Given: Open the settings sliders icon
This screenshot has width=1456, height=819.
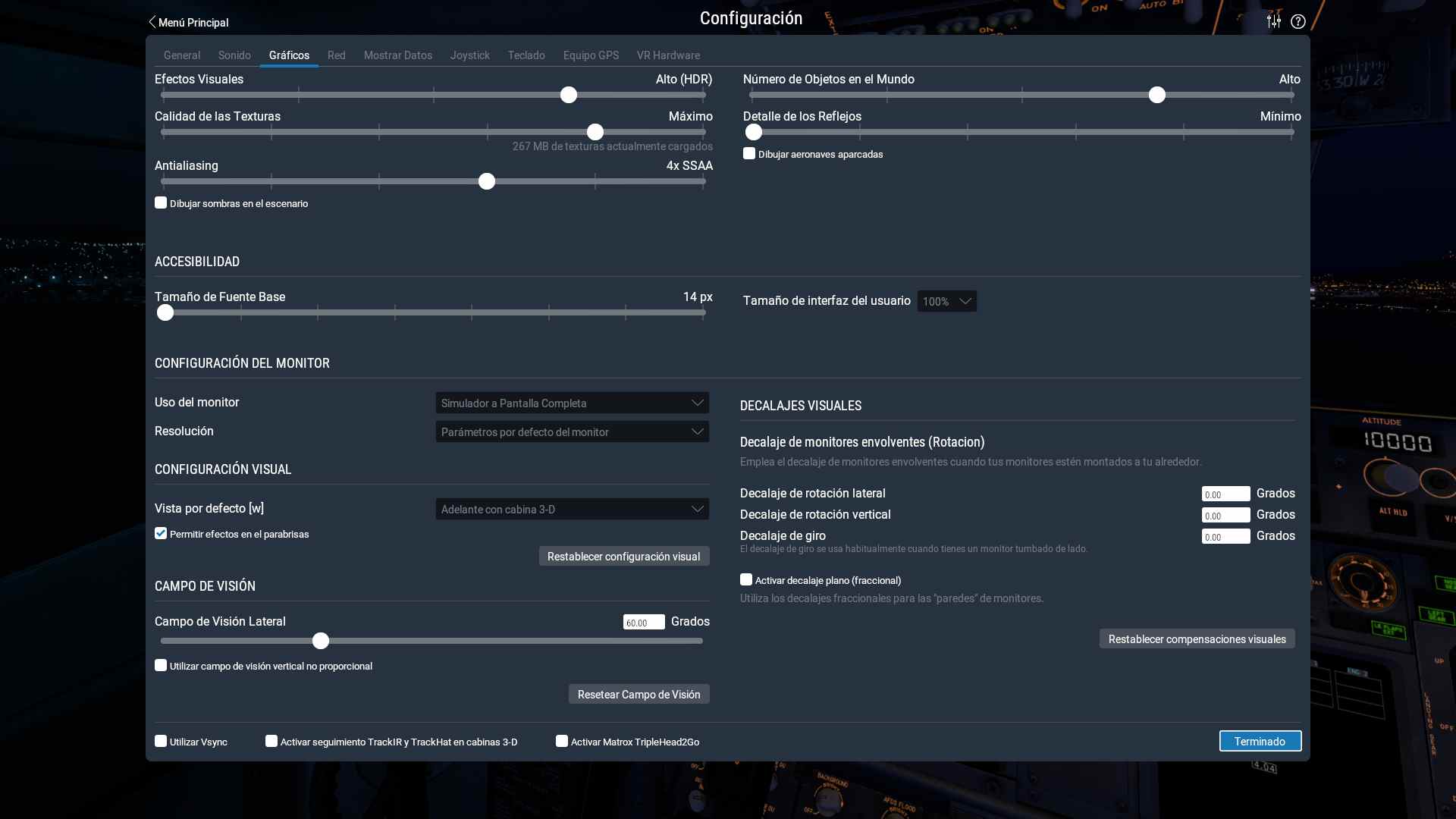Looking at the screenshot, I should [1274, 21].
